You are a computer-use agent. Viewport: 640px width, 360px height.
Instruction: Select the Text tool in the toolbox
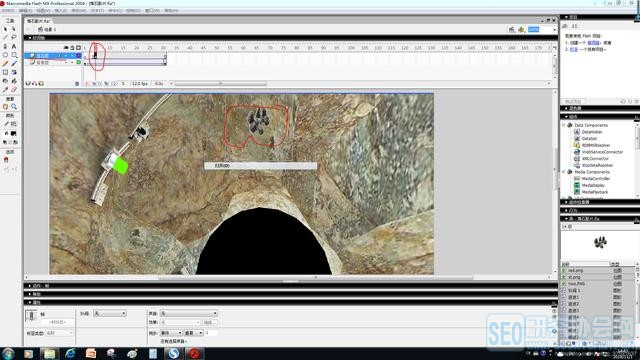(x=14, y=46)
